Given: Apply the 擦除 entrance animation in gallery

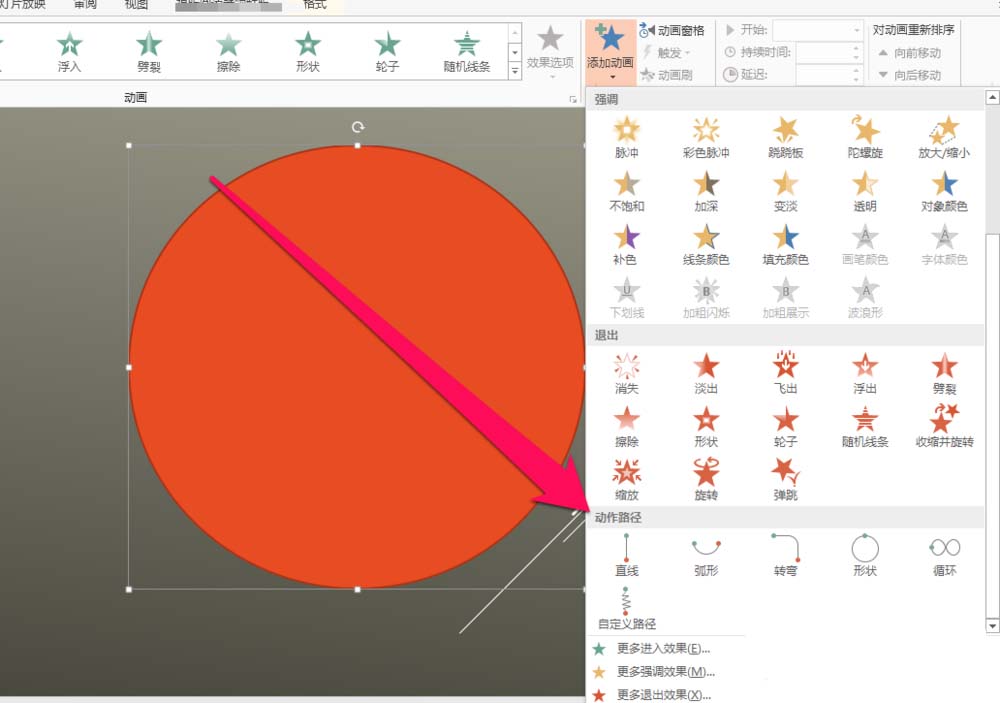Looking at the screenshot, I should (228, 52).
